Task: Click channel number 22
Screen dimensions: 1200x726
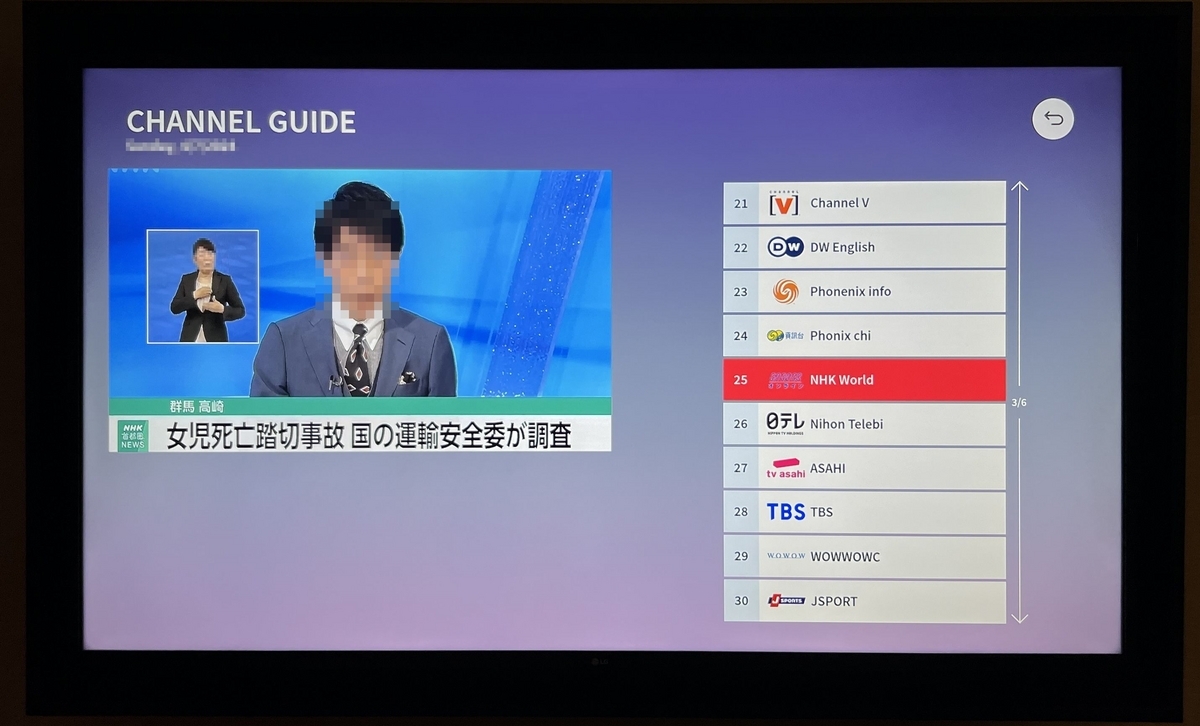Action: [741, 247]
